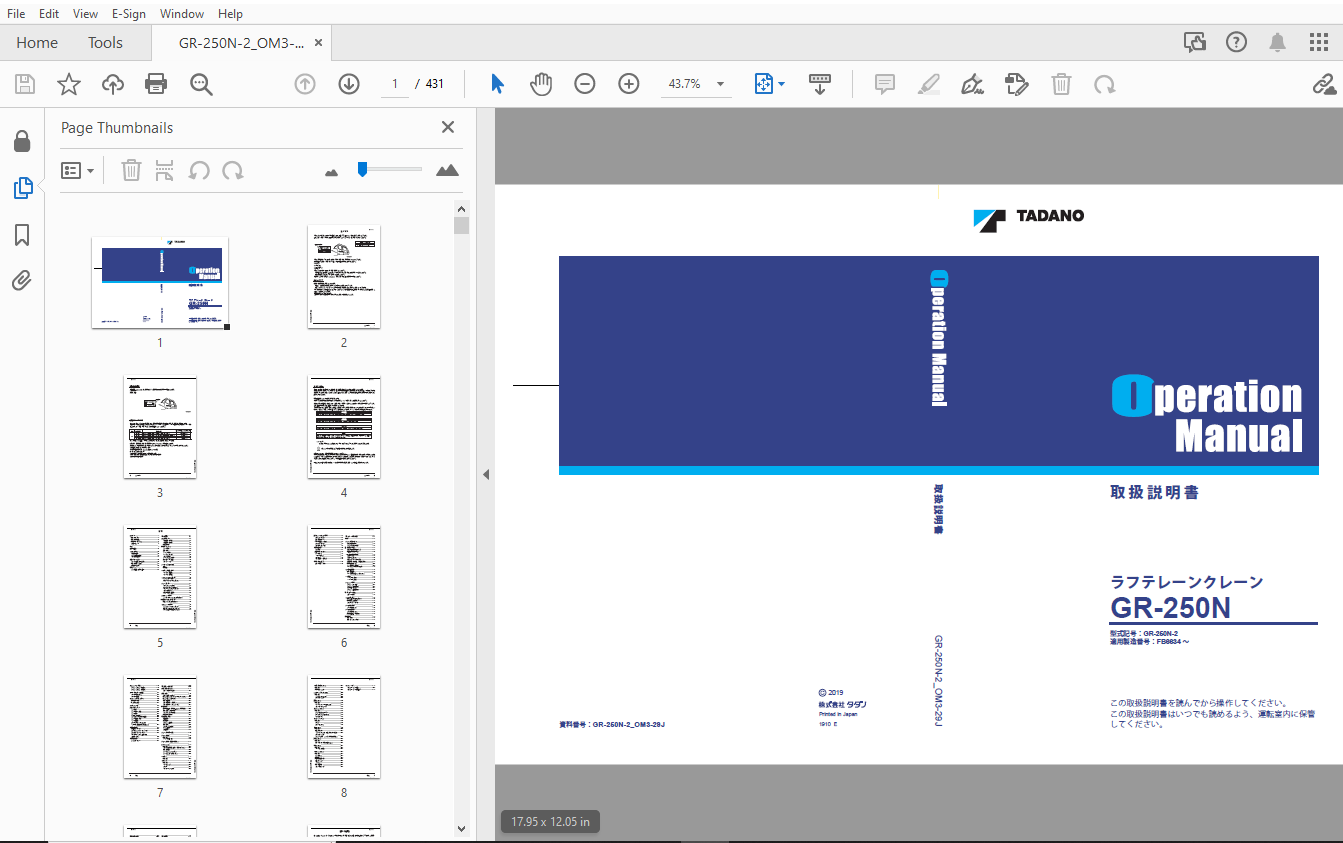Click the page number input field
The height and width of the screenshot is (843, 1343).
click(x=395, y=84)
